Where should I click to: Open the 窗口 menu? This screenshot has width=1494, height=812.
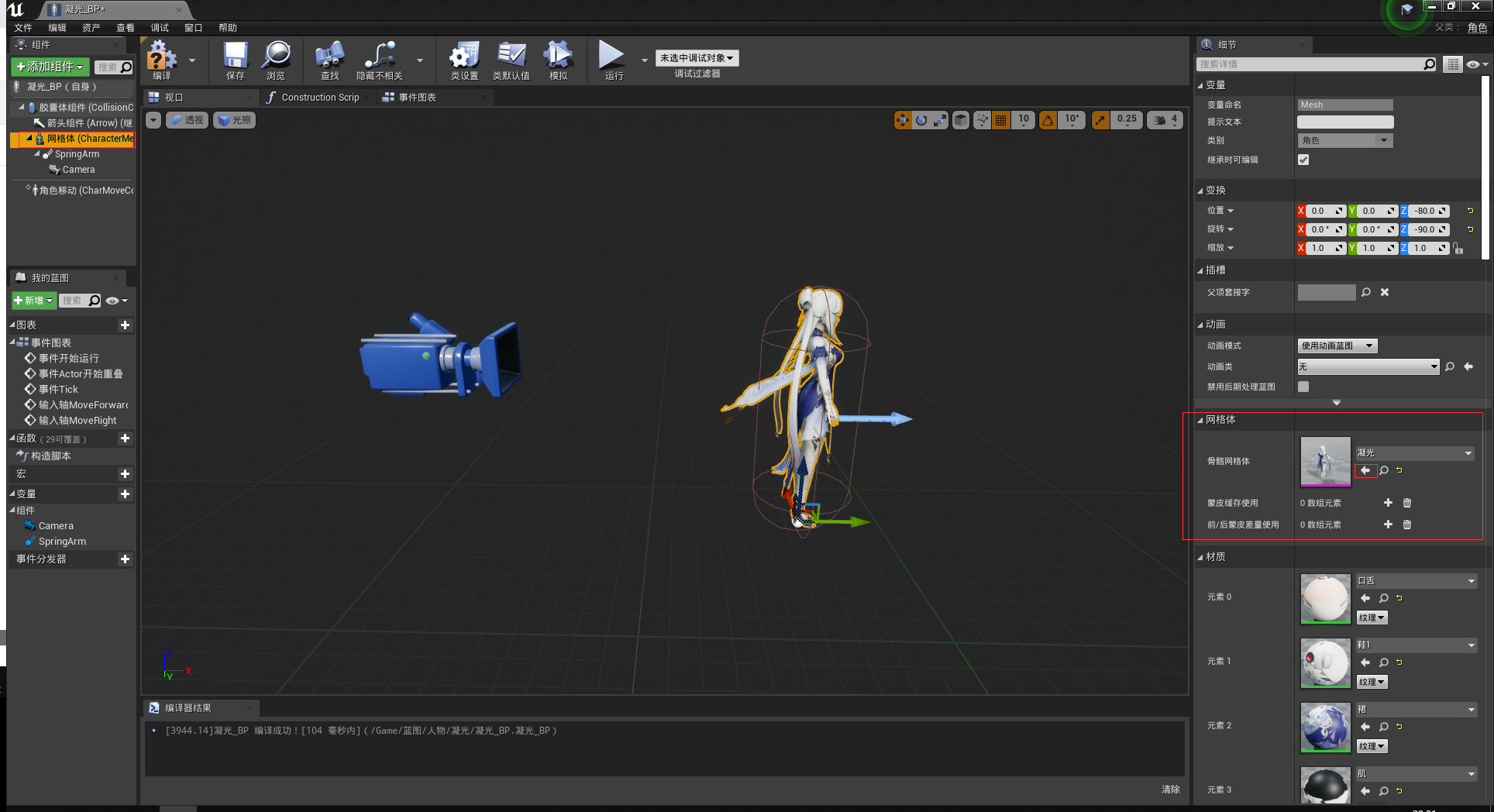tap(194, 28)
